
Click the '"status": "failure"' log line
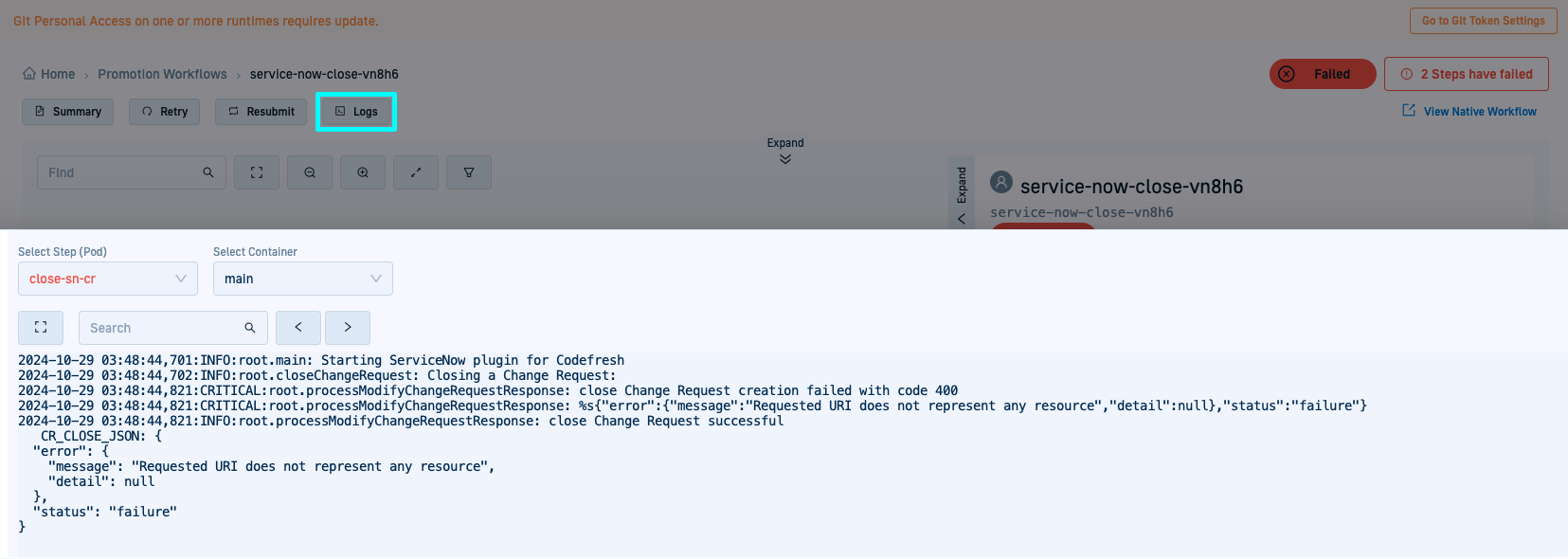[x=105, y=512]
